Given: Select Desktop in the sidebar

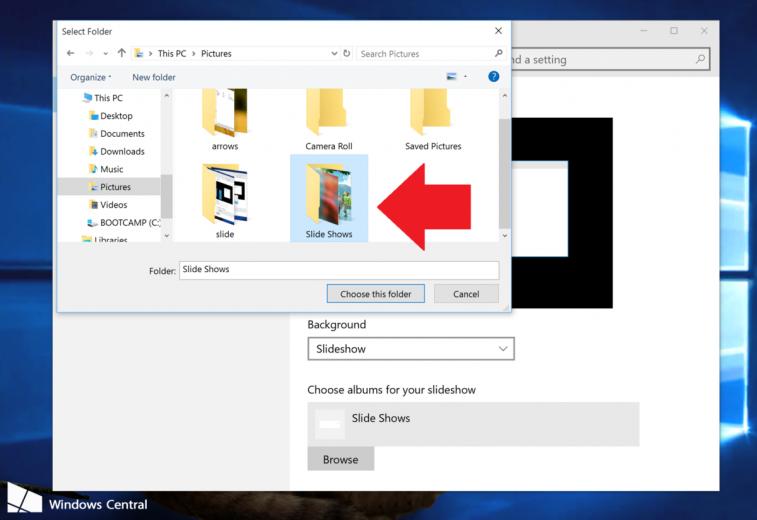Looking at the screenshot, I should [x=111, y=116].
